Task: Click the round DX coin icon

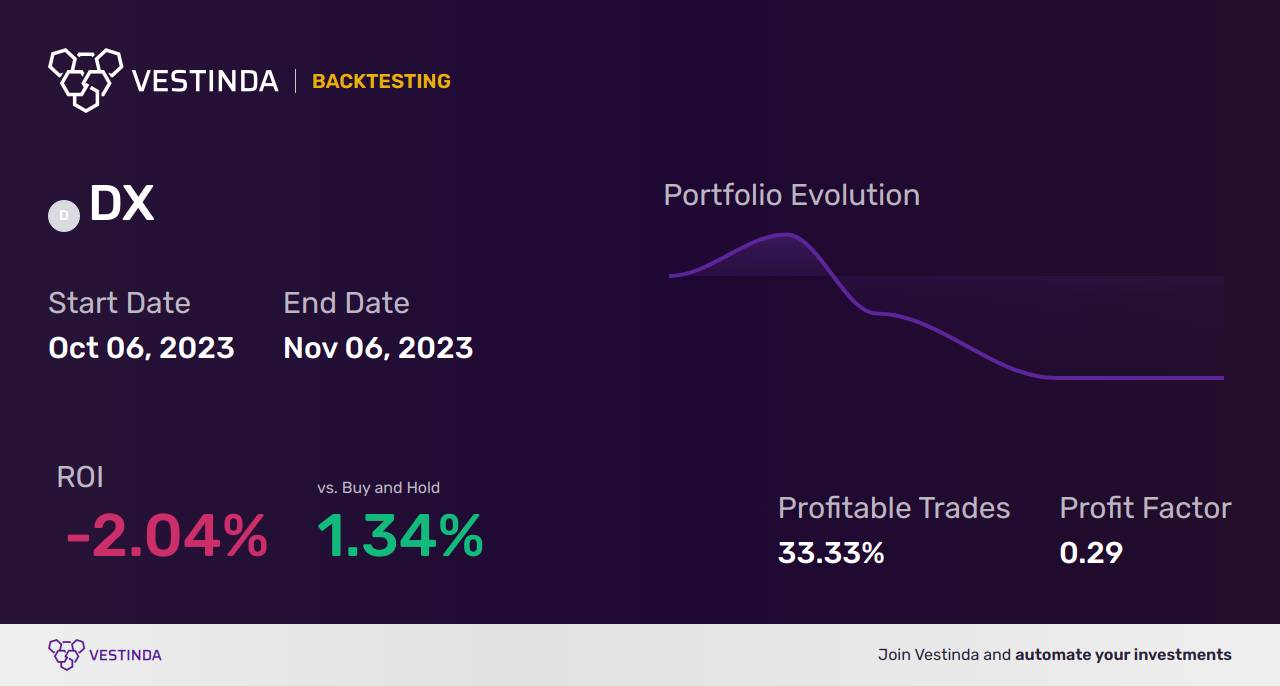Action: (64, 215)
